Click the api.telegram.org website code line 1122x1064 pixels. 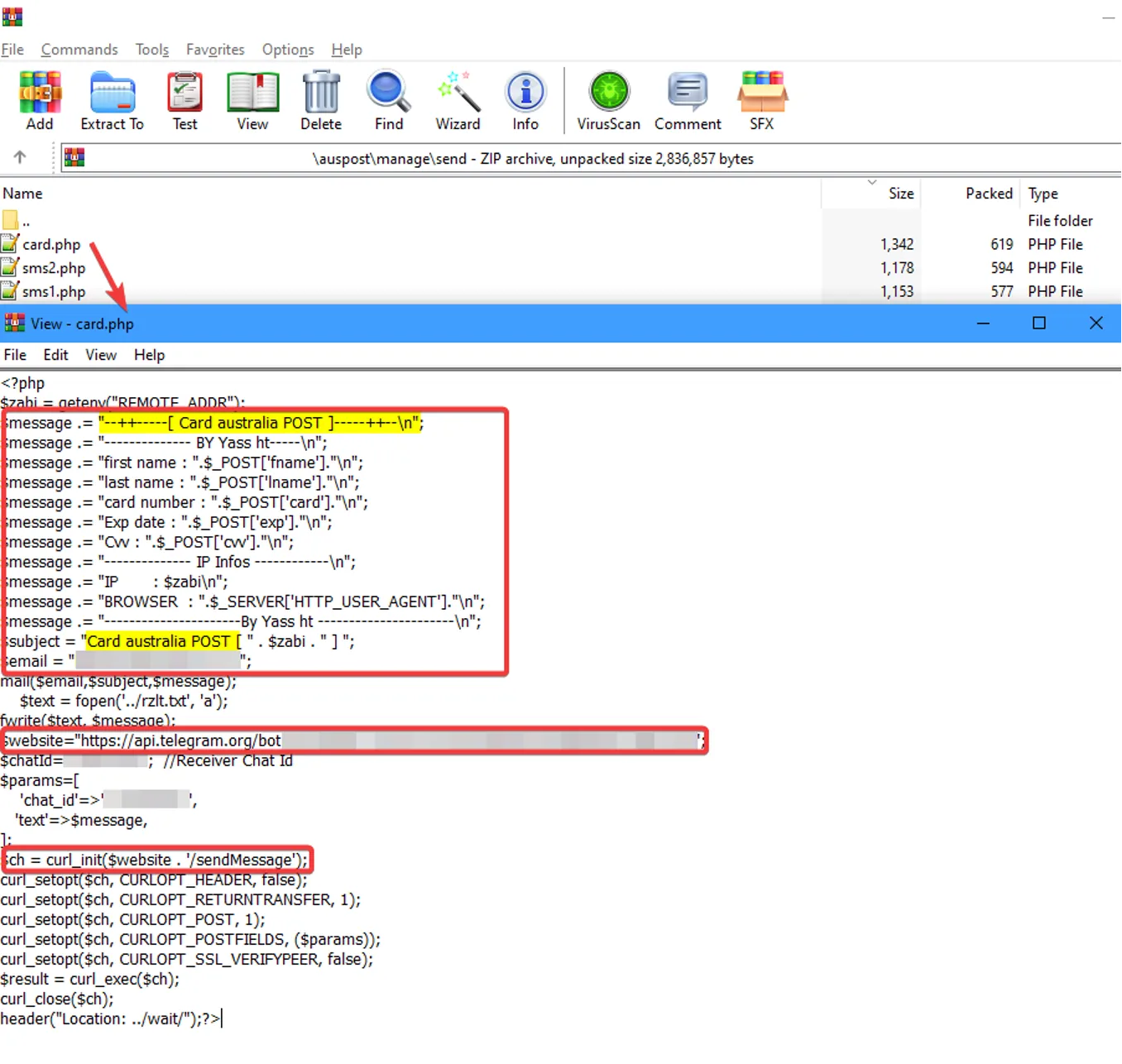tap(353, 740)
